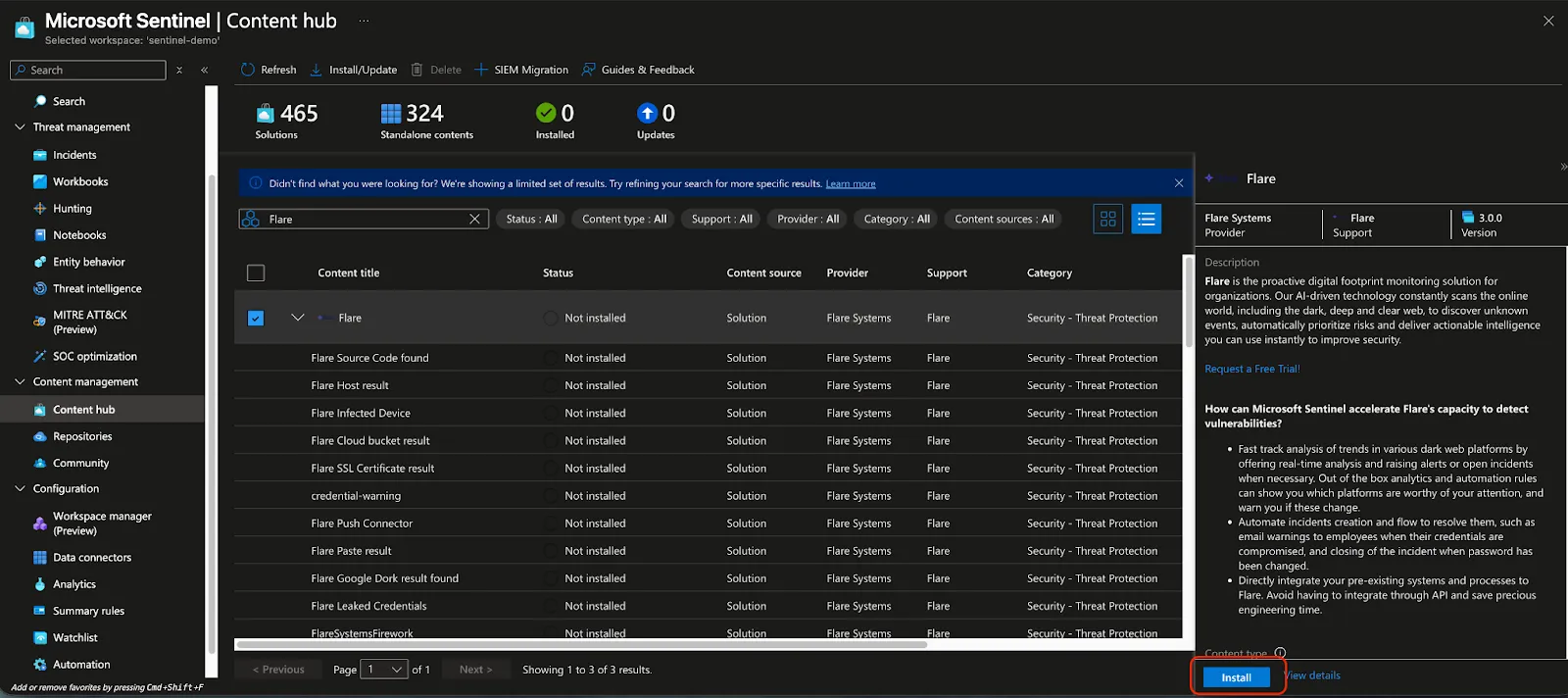Screen dimensions: 1568x698
Task: Click the horizontal scrollbar below table
Action: (x=581, y=645)
